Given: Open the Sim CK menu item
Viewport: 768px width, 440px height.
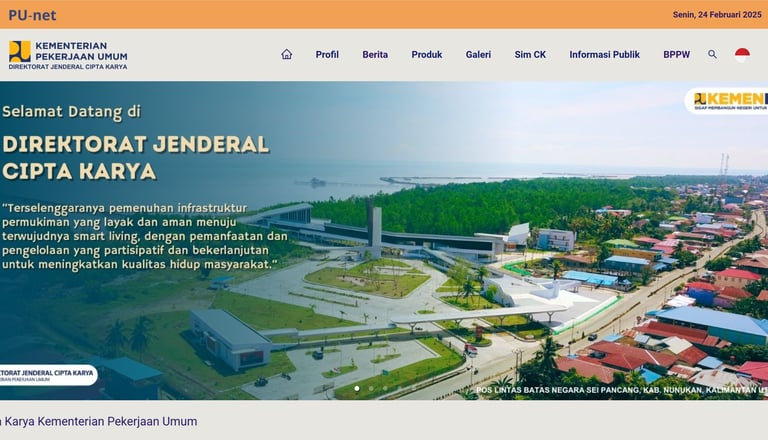Looking at the screenshot, I should [530, 54].
